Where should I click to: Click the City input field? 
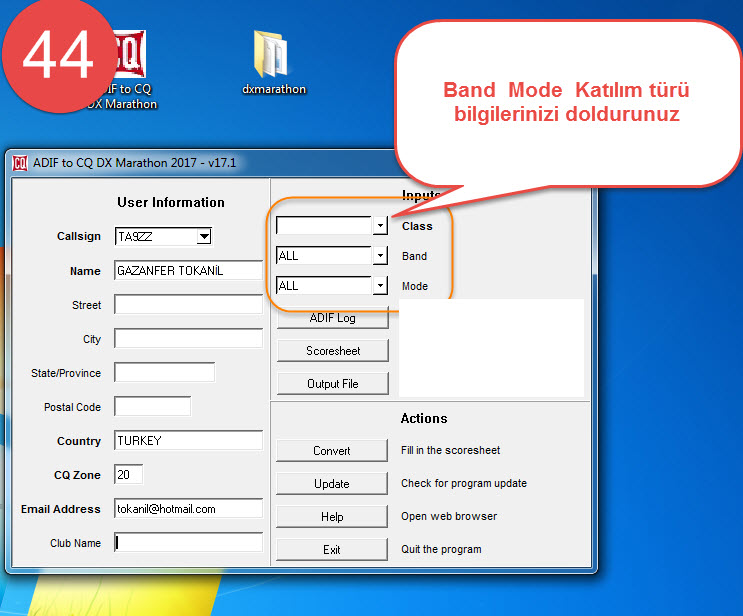click(x=188, y=338)
